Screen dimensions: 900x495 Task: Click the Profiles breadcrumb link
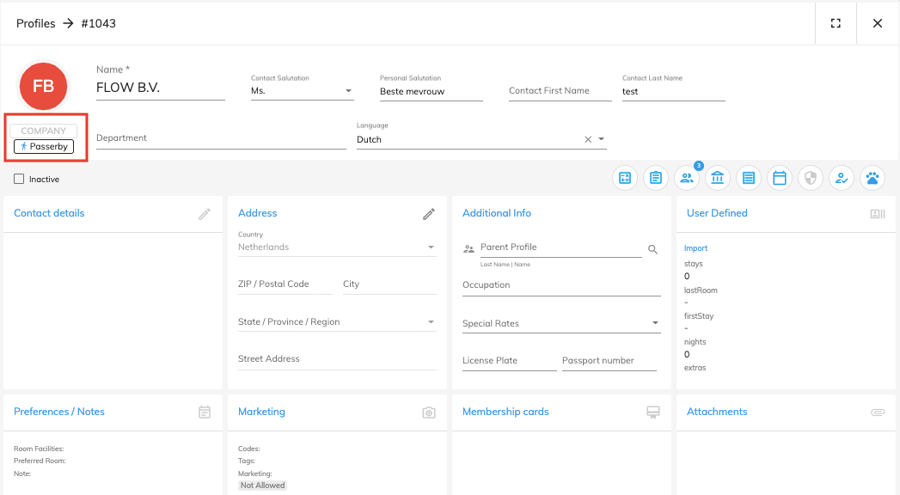point(35,23)
